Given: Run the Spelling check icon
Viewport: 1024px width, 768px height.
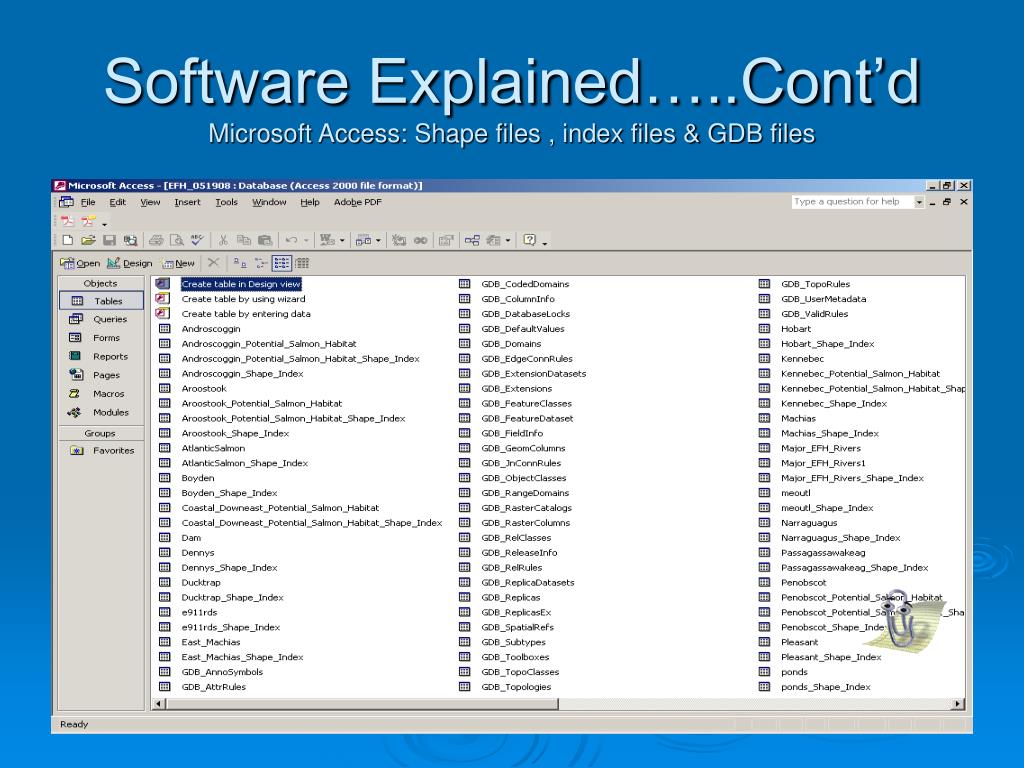Looking at the screenshot, I should coord(197,240).
